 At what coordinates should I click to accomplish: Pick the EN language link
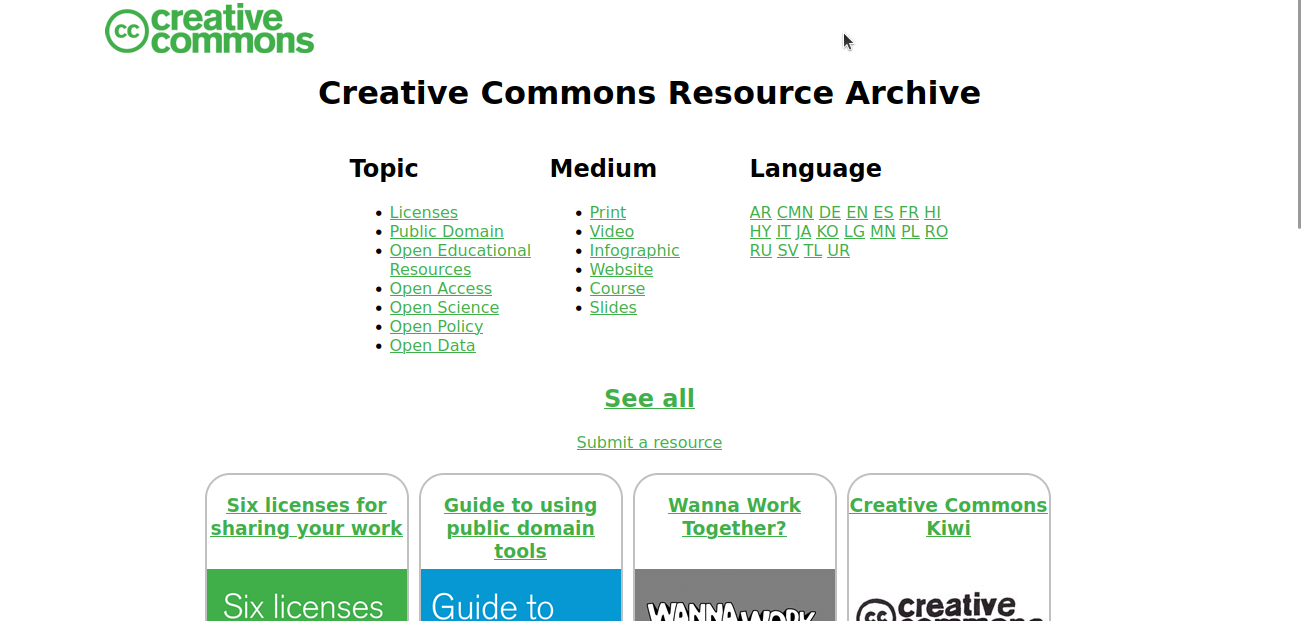857,212
